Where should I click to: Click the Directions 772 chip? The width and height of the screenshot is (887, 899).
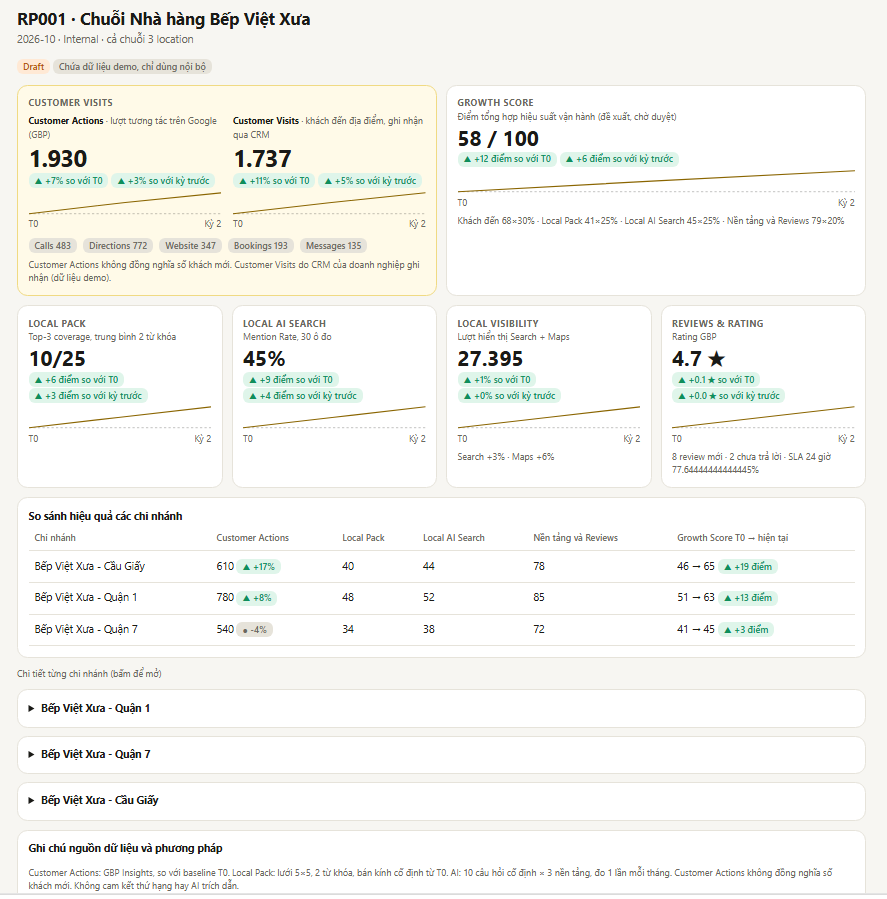click(x=118, y=245)
